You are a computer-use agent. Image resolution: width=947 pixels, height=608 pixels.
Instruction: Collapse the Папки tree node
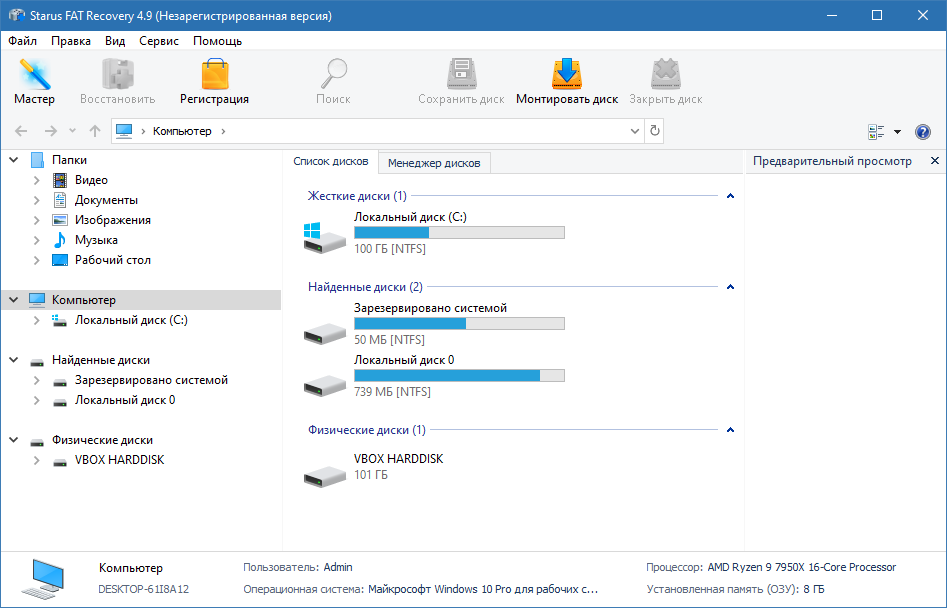coord(14,160)
